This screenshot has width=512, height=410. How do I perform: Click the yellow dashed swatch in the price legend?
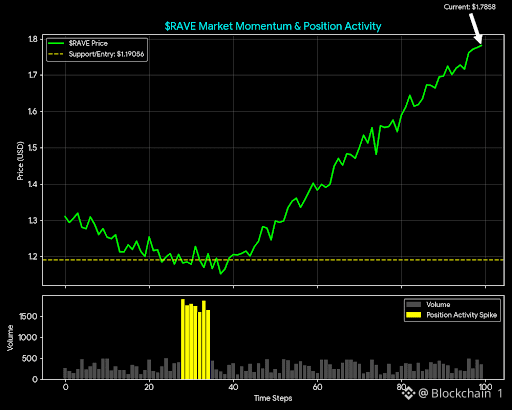tap(56, 54)
